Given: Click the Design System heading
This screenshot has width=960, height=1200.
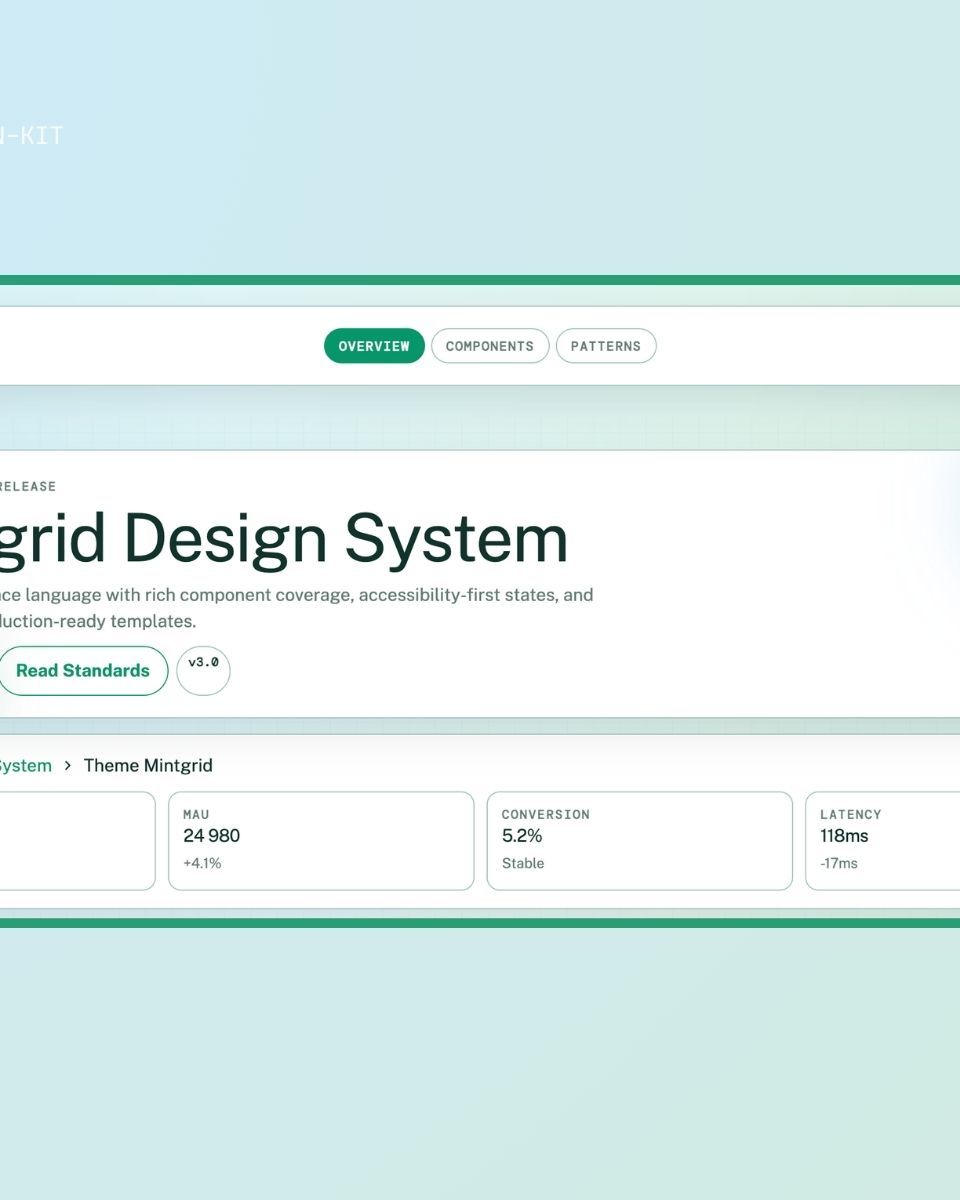Looking at the screenshot, I should point(284,540).
